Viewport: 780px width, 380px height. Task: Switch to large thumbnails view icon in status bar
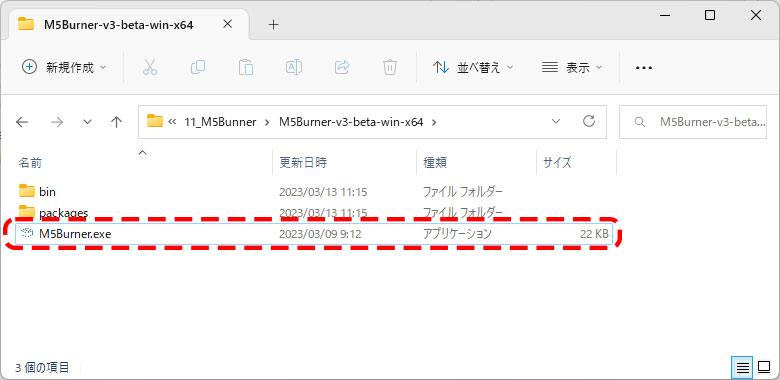tap(764, 368)
